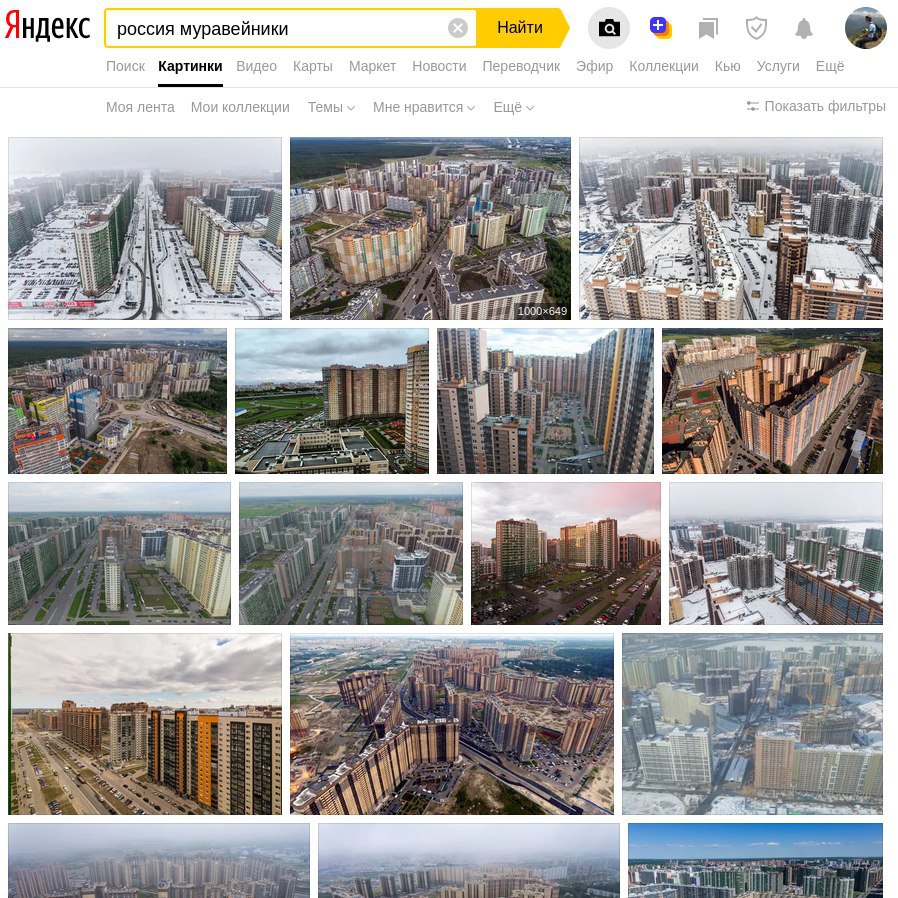Screen dimensions: 898x898
Task: Open the Yandex Plus blue icon
Action: pyautogui.click(x=660, y=27)
